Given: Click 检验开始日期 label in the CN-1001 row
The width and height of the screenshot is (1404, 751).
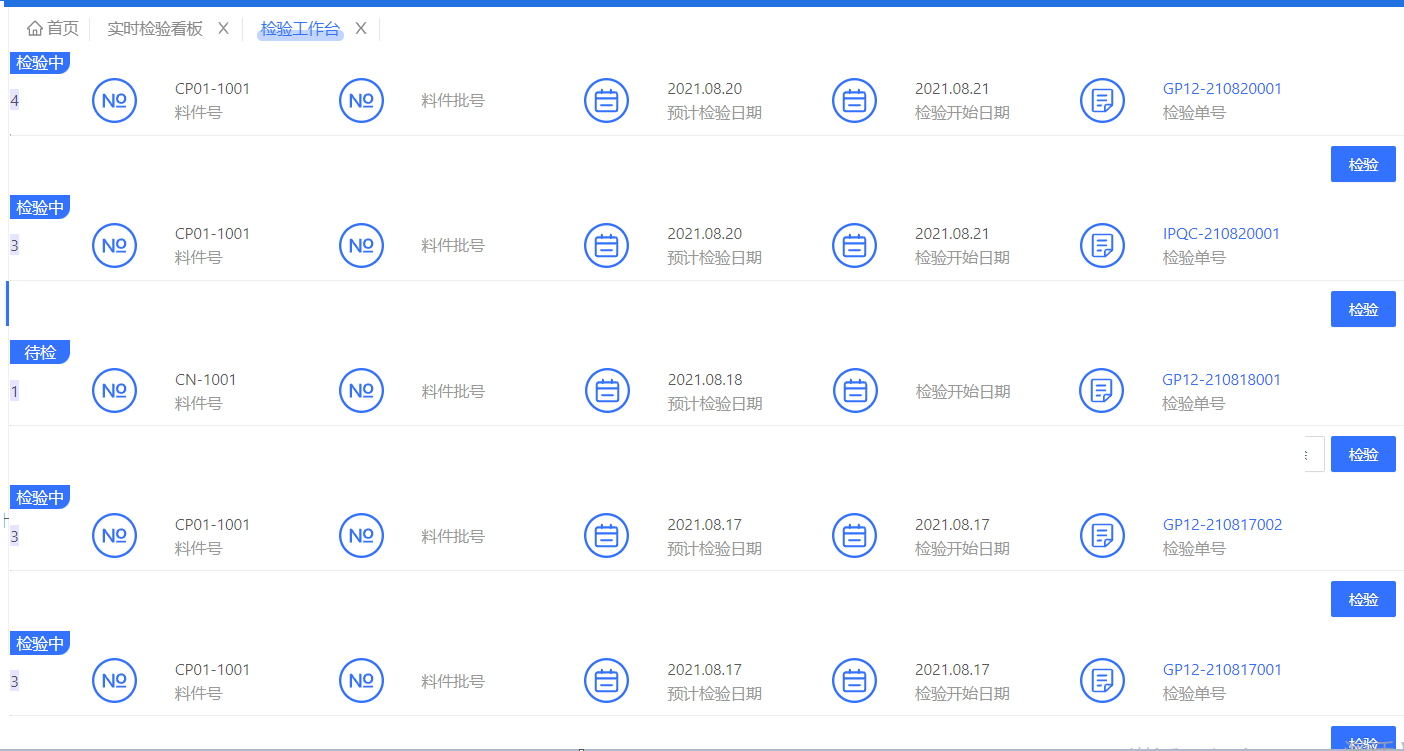Looking at the screenshot, I should [x=963, y=391].
